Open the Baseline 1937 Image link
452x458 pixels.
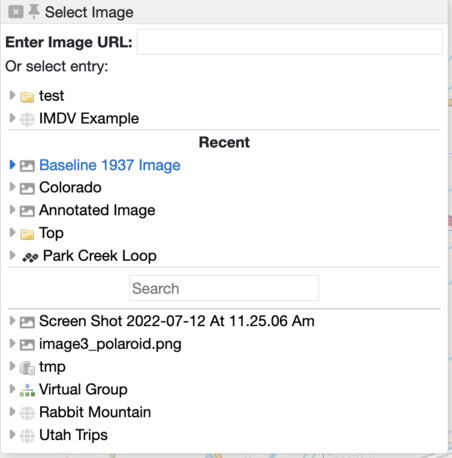point(110,165)
